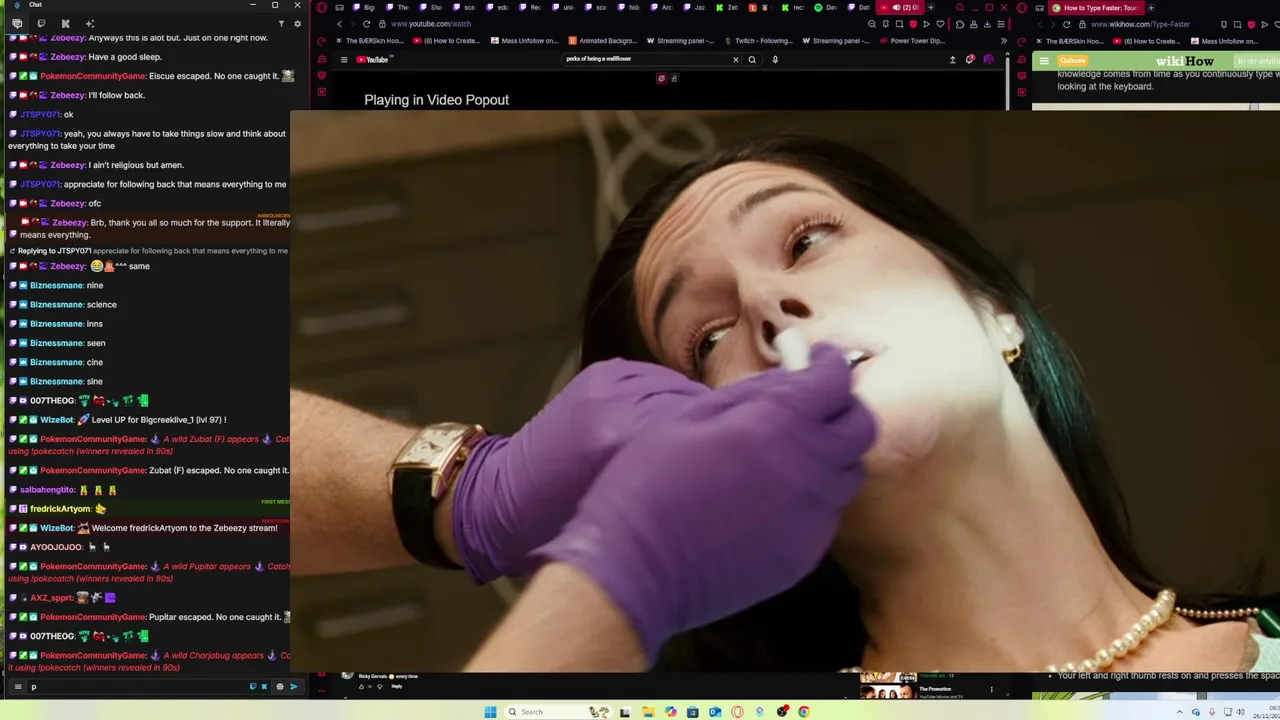Click the YouTube logo in browser
This screenshot has width=1280, height=720.
click(373, 60)
